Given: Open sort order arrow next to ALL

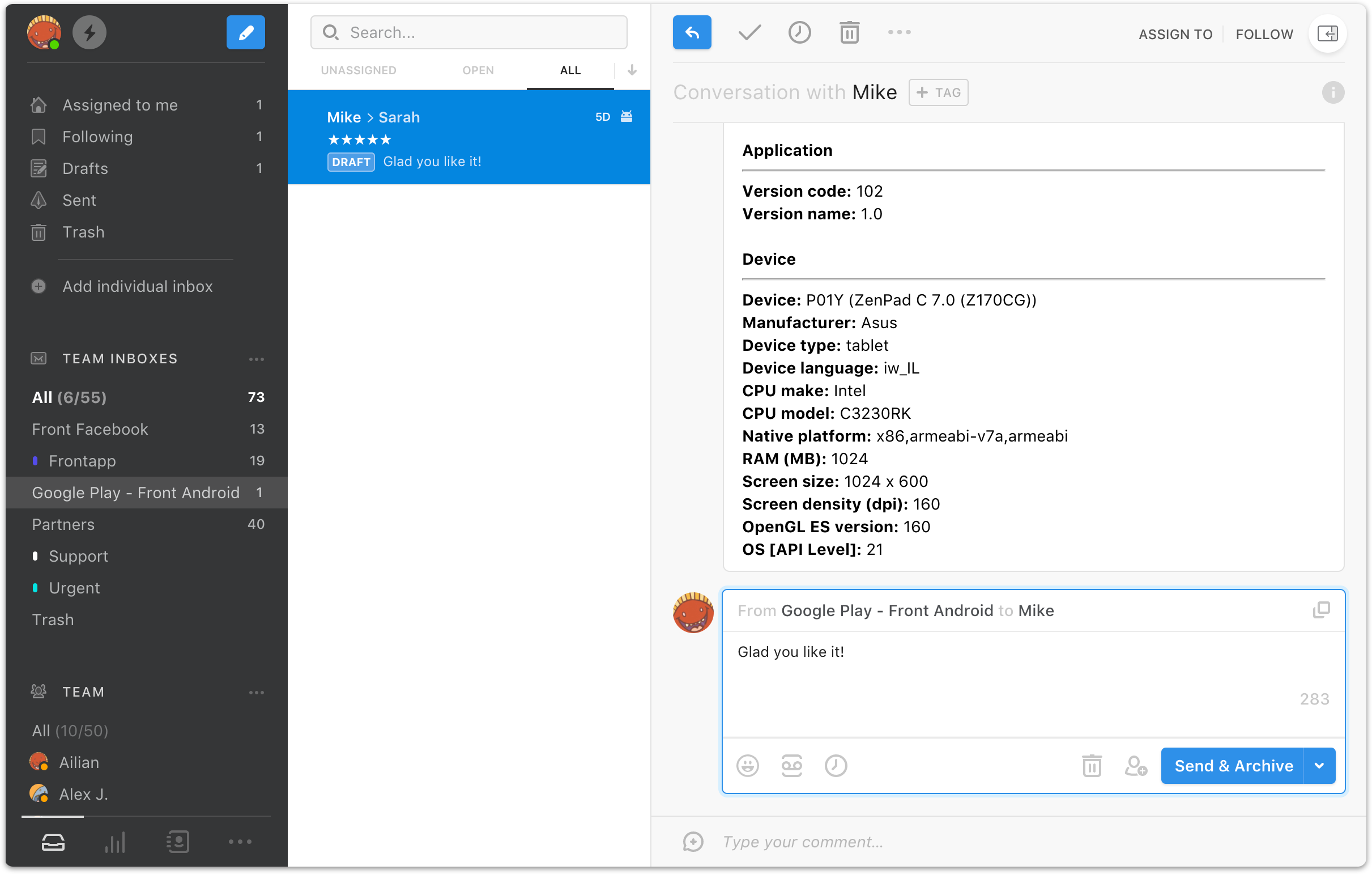Looking at the screenshot, I should coord(632,70).
